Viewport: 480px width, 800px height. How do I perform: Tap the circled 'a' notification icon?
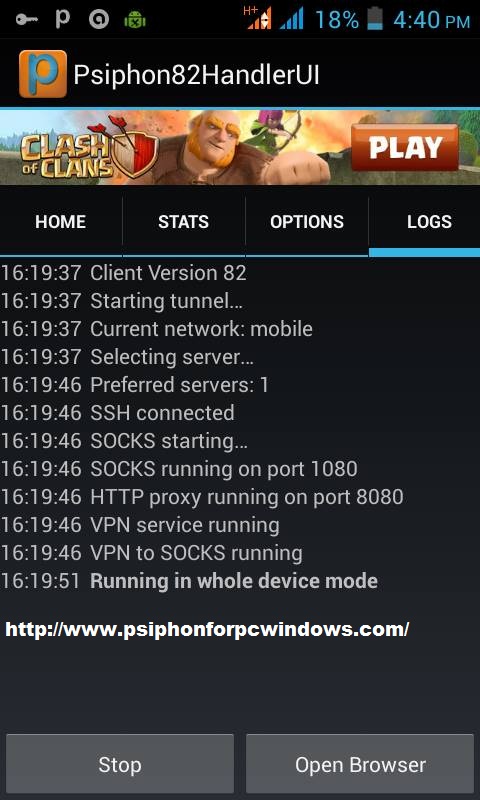click(x=98, y=19)
